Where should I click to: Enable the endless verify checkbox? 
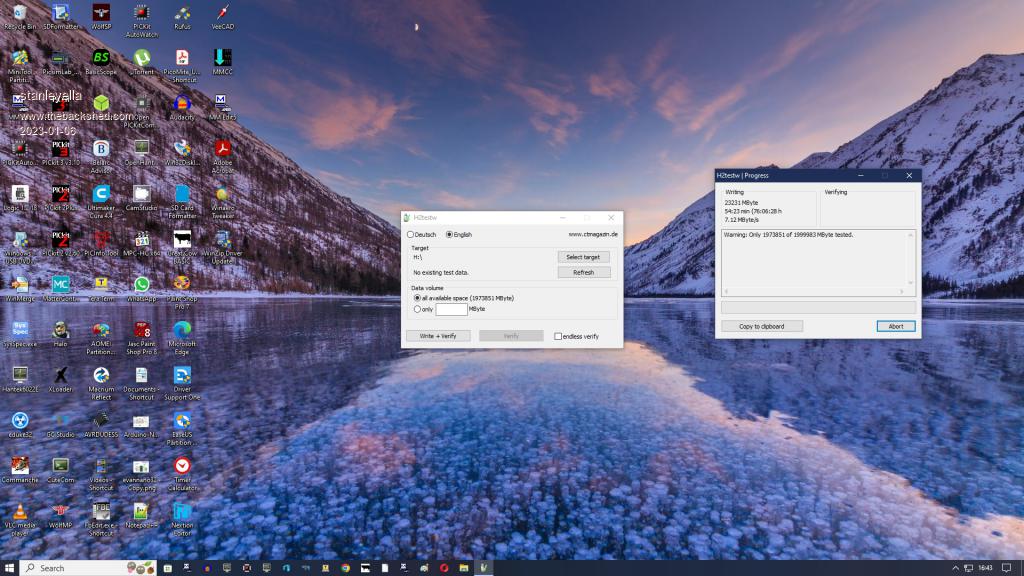(558, 336)
